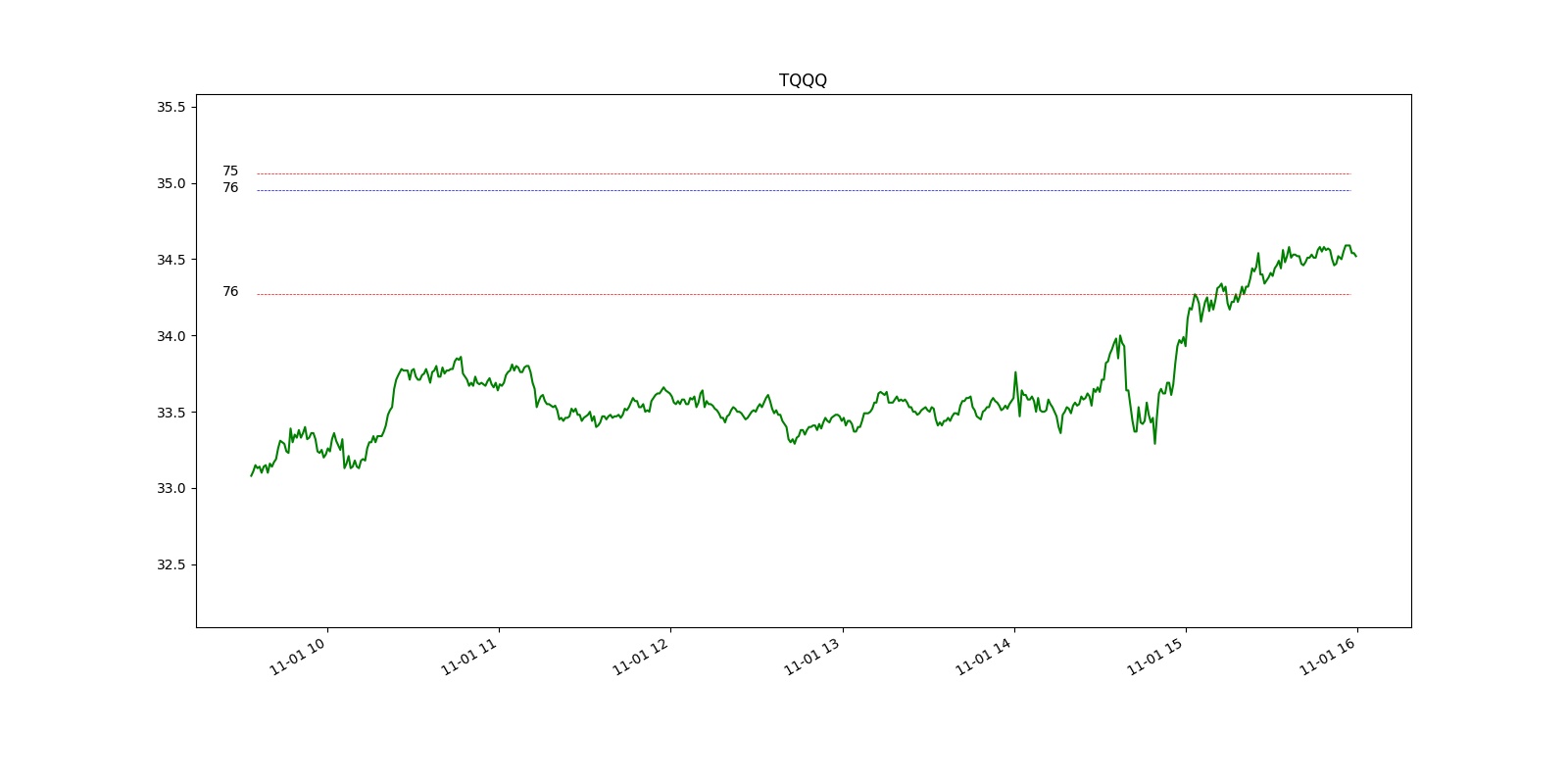The height and width of the screenshot is (784, 1568).
Task: Select the 34.5 y-axis label
Action: [x=171, y=260]
